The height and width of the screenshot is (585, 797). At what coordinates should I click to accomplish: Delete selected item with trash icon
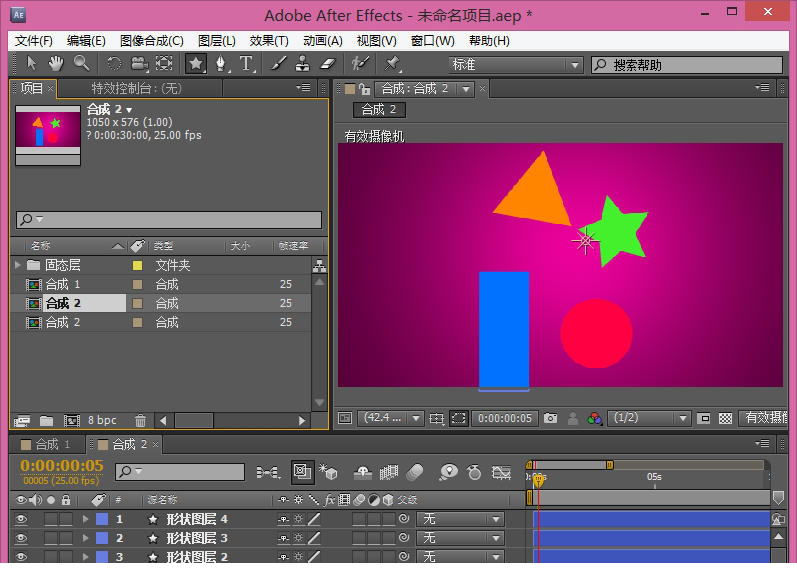(x=140, y=421)
